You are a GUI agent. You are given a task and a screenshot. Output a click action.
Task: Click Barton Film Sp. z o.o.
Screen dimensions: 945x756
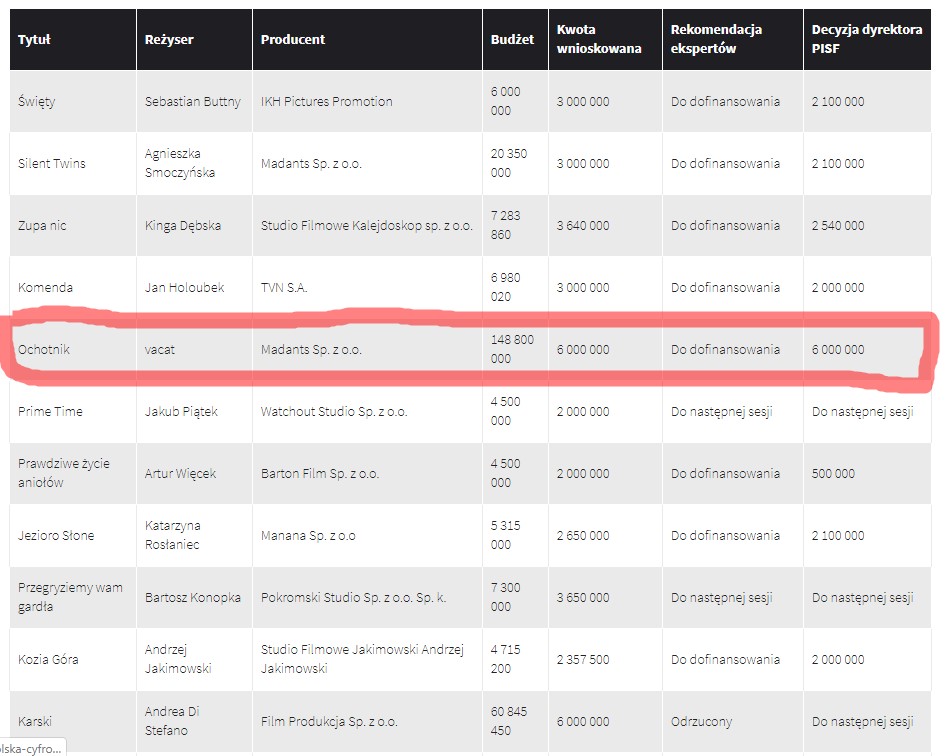tap(320, 474)
